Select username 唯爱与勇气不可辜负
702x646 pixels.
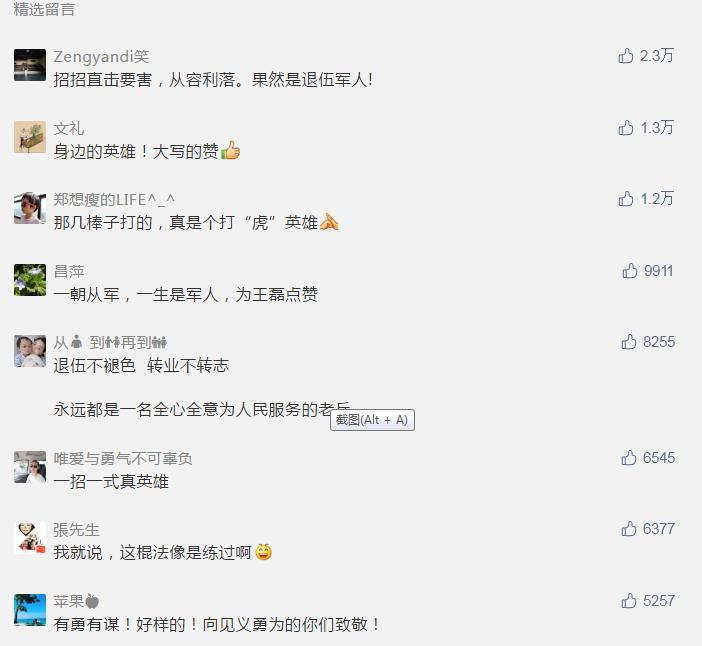(123, 458)
